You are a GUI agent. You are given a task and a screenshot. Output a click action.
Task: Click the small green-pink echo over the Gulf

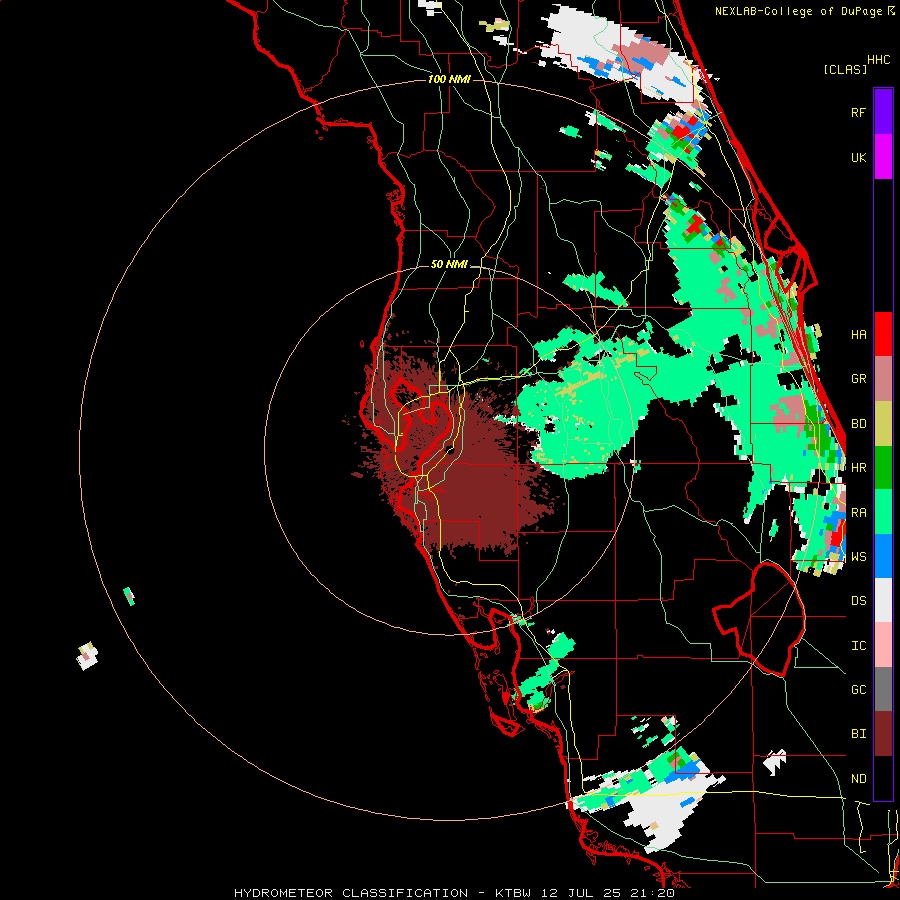click(x=129, y=596)
